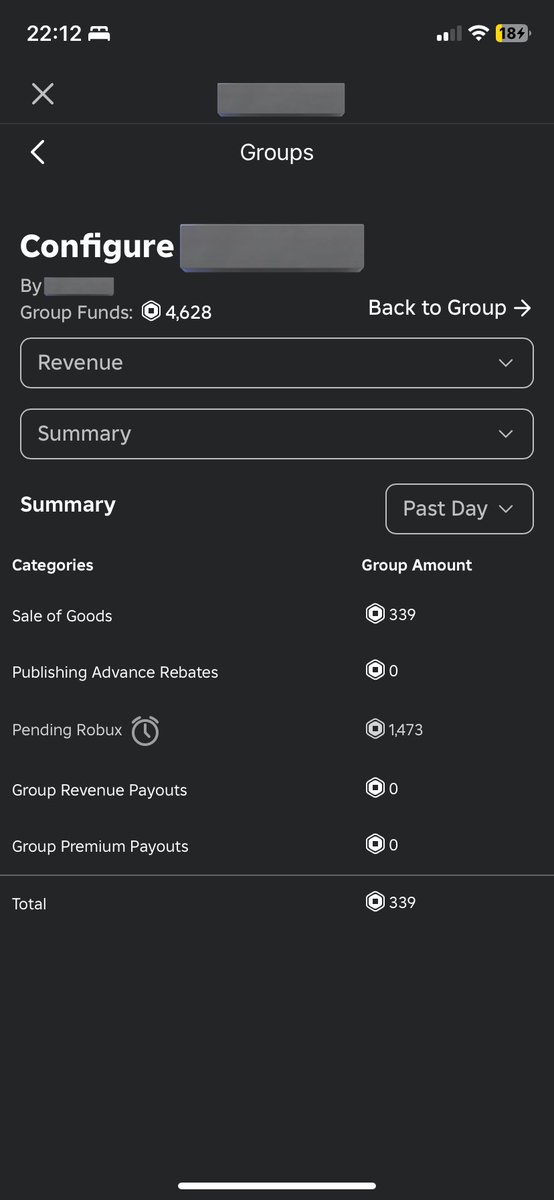
Task: Open the Summary dropdown selector
Action: 277,434
